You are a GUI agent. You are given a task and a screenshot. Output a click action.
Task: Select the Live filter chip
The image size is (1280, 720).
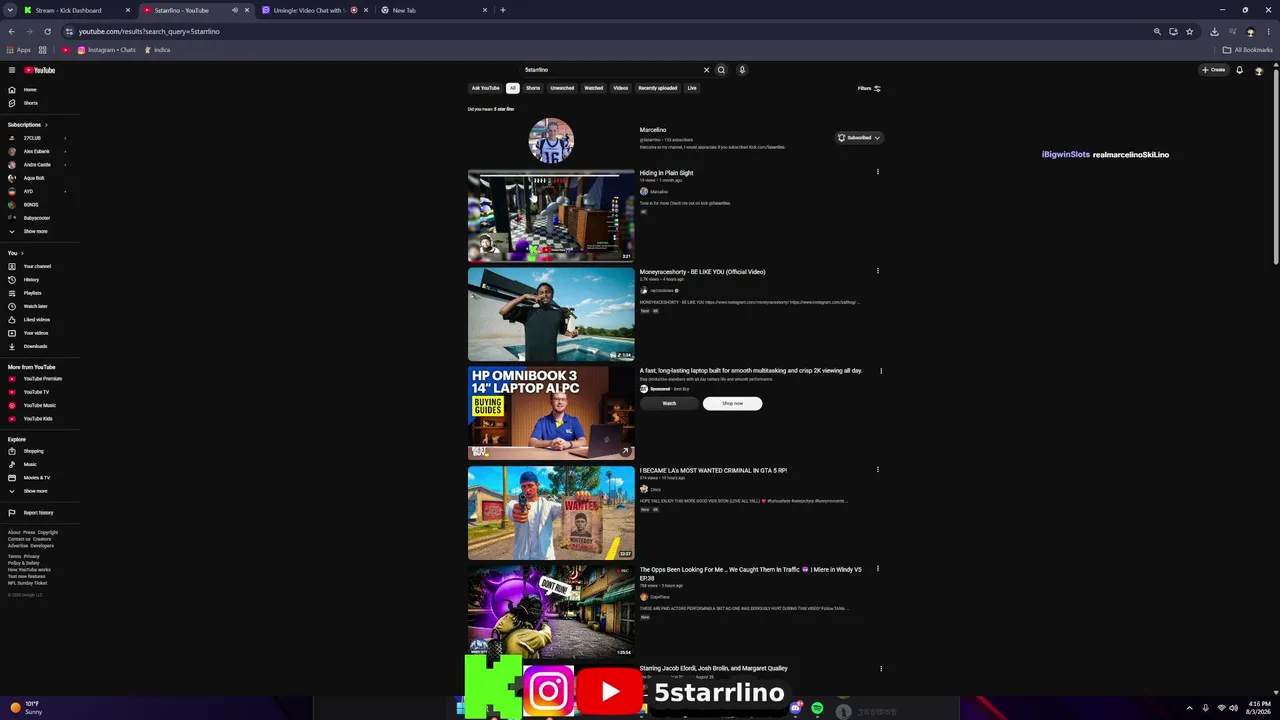tap(692, 88)
